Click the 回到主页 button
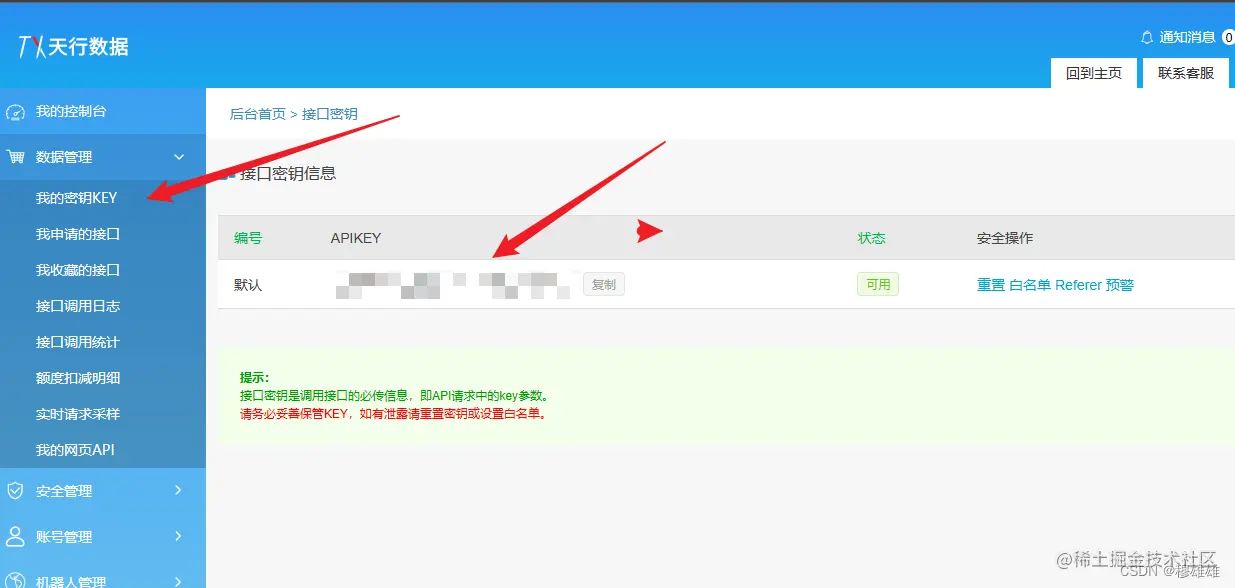The width and height of the screenshot is (1235, 588). point(1093,72)
